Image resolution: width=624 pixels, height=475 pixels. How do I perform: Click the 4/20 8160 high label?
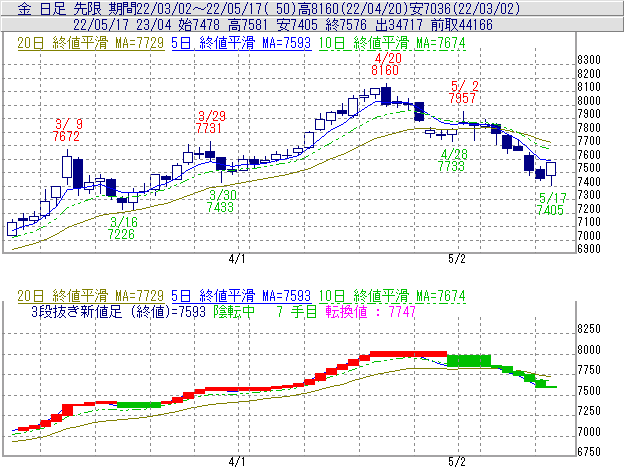click(386, 64)
